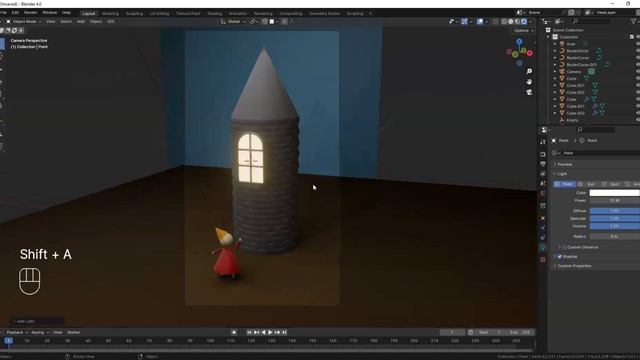Open the View Layer properties tab icon

point(543,174)
